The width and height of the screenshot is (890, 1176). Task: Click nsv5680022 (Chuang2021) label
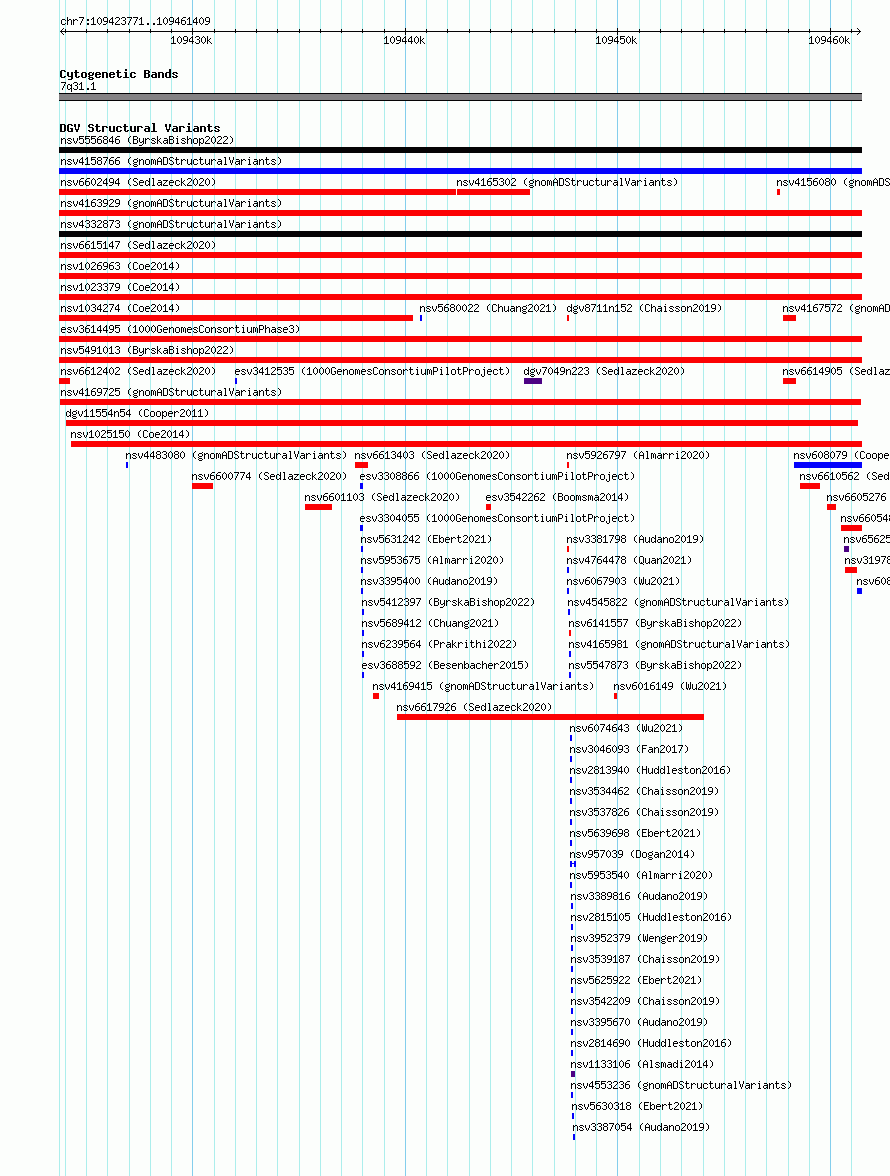coord(488,308)
